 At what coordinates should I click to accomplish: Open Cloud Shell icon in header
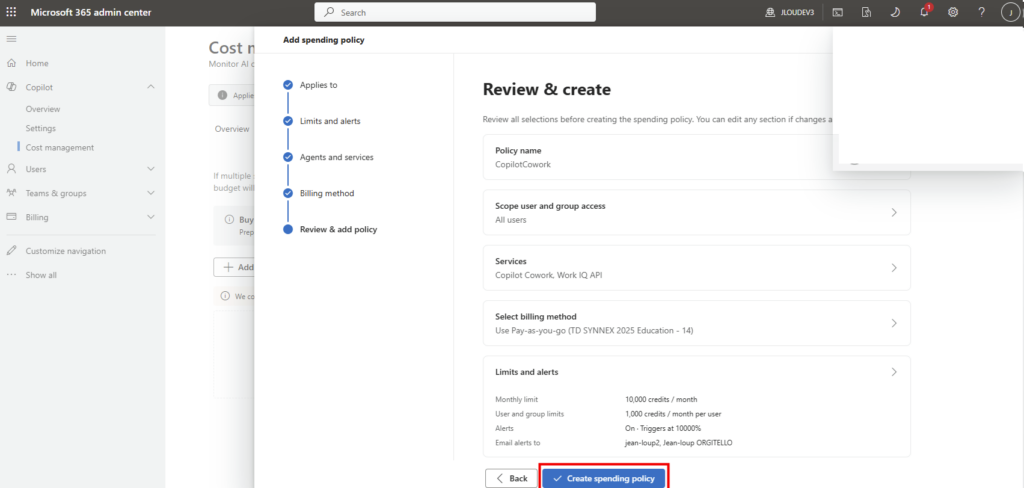click(x=837, y=12)
